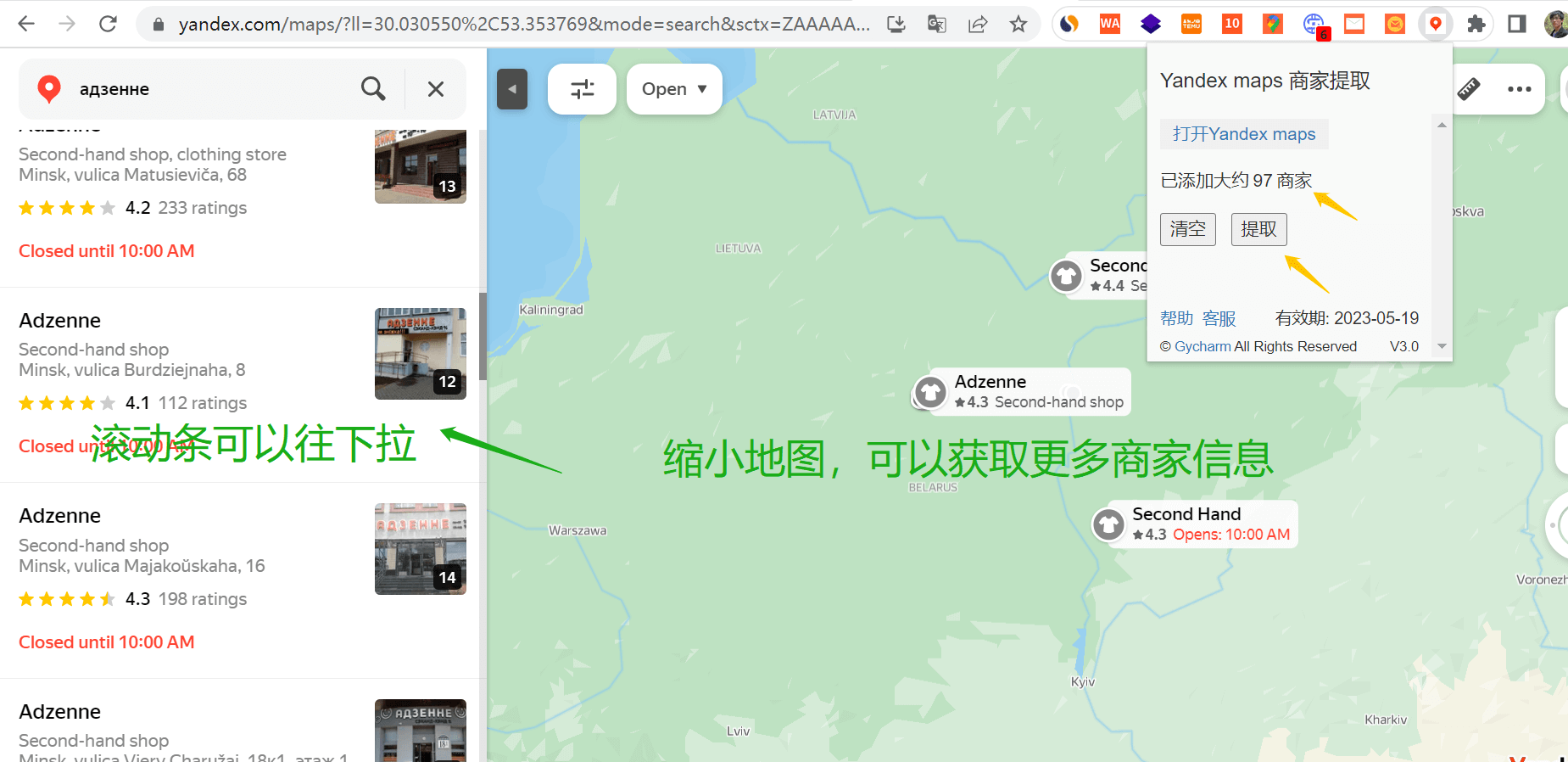Click the search field containing адзенне
Screen dimensions: 1568x762
coord(212,89)
